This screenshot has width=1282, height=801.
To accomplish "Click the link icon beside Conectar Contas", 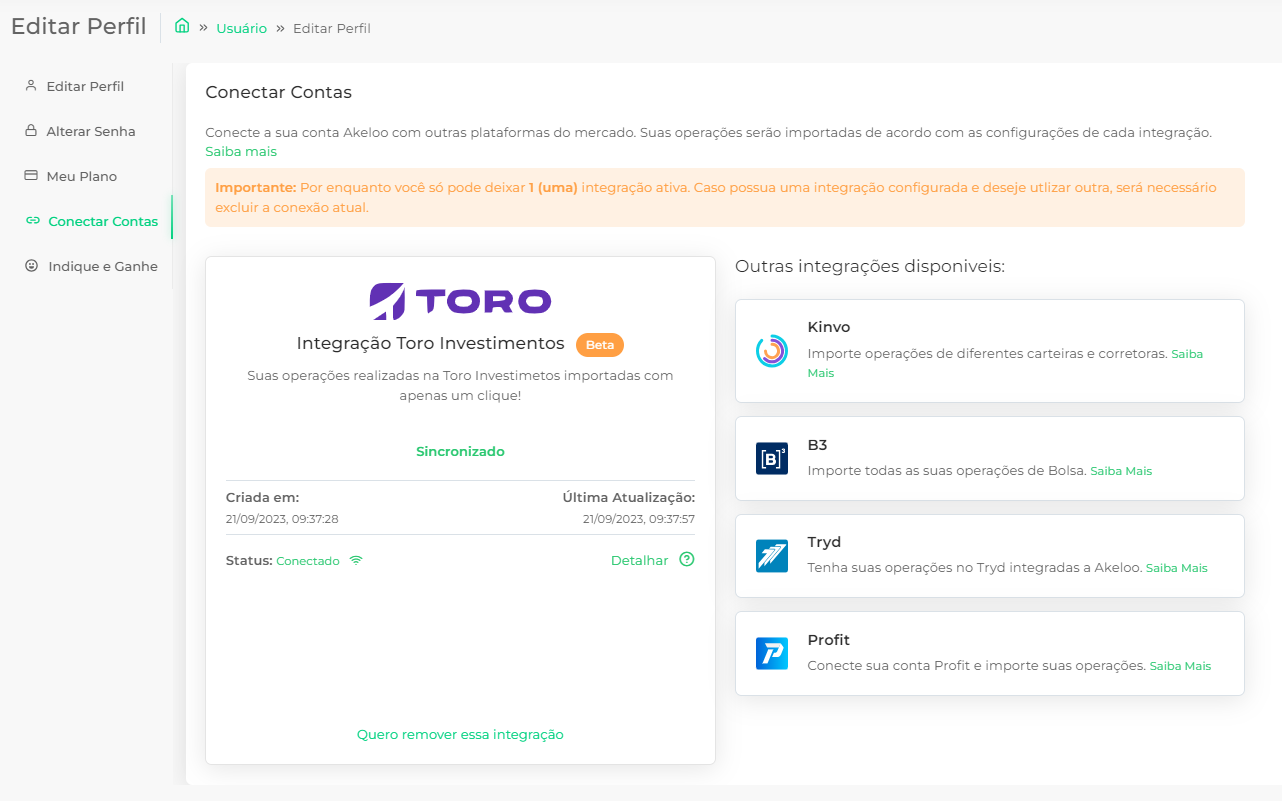I will (33, 221).
